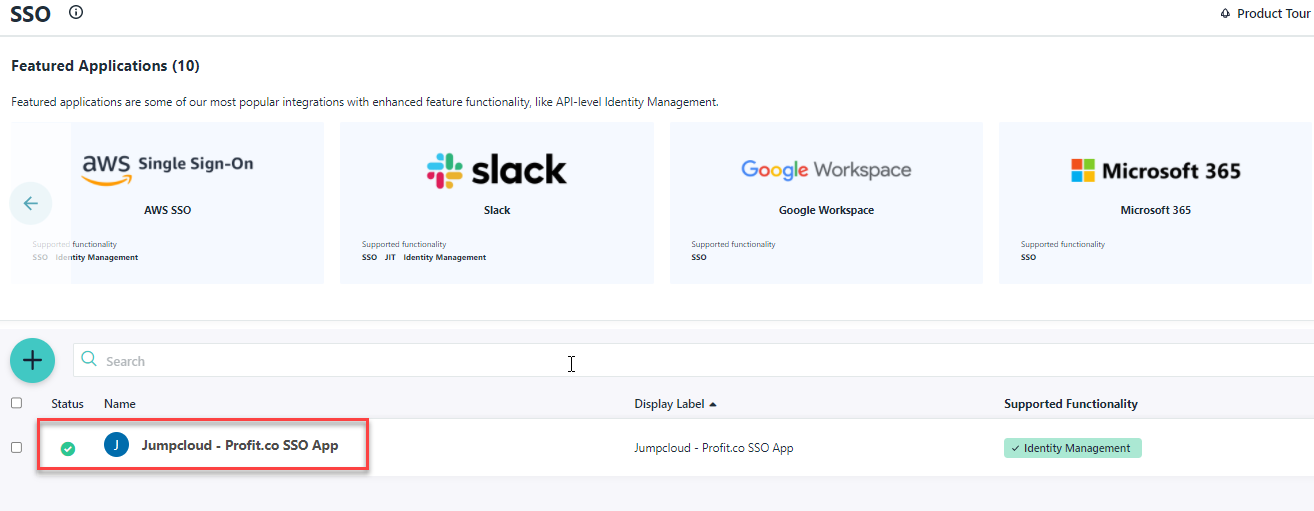Click the AWS SSO card title
1314x511 pixels.
pos(167,211)
